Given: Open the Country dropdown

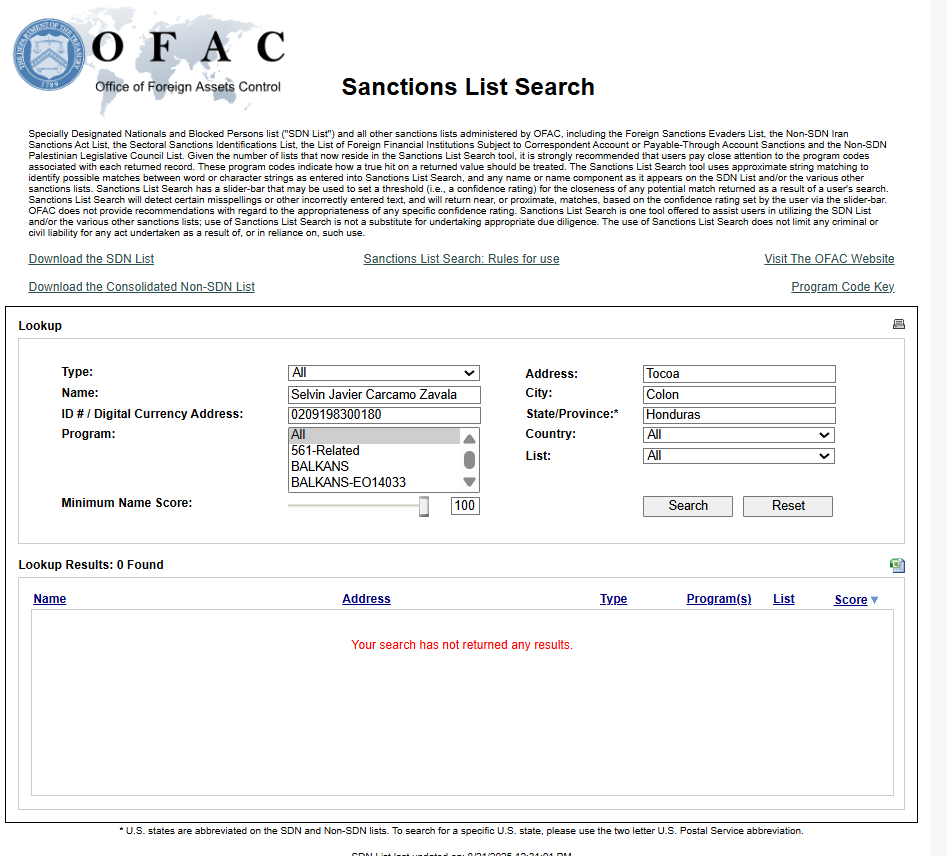Looking at the screenshot, I should 738,435.
